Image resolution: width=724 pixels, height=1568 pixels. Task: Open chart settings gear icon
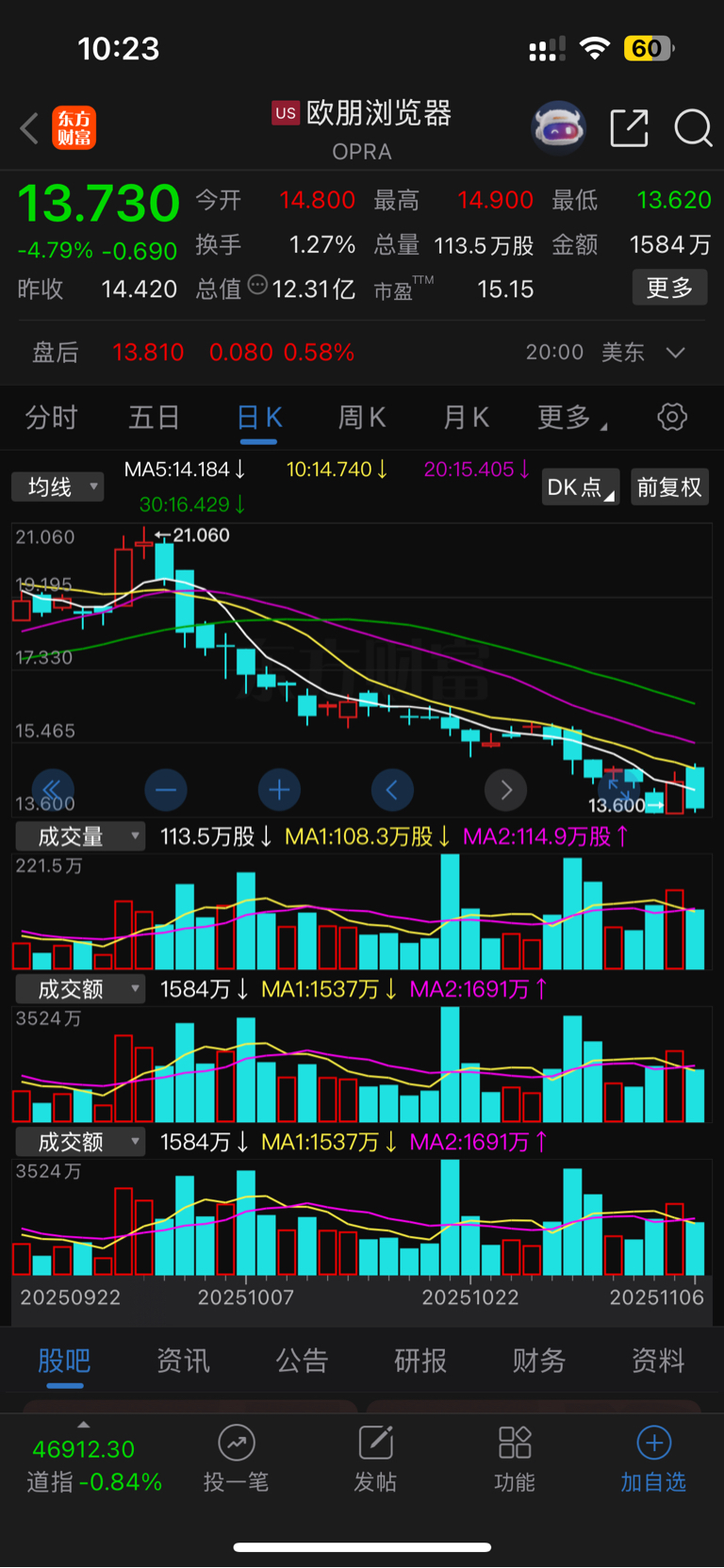pos(672,417)
